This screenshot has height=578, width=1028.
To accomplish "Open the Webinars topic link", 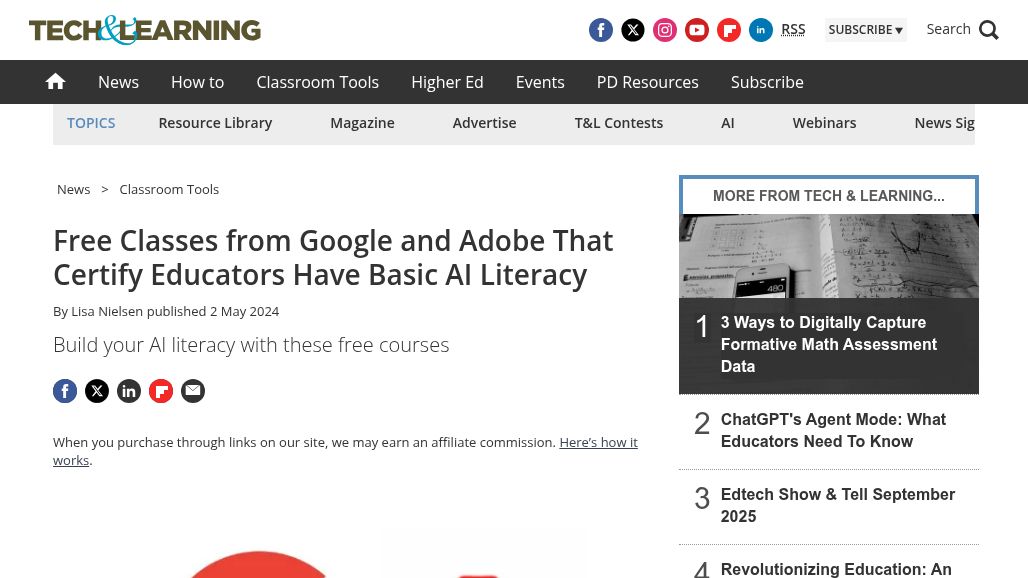I will (x=824, y=123).
